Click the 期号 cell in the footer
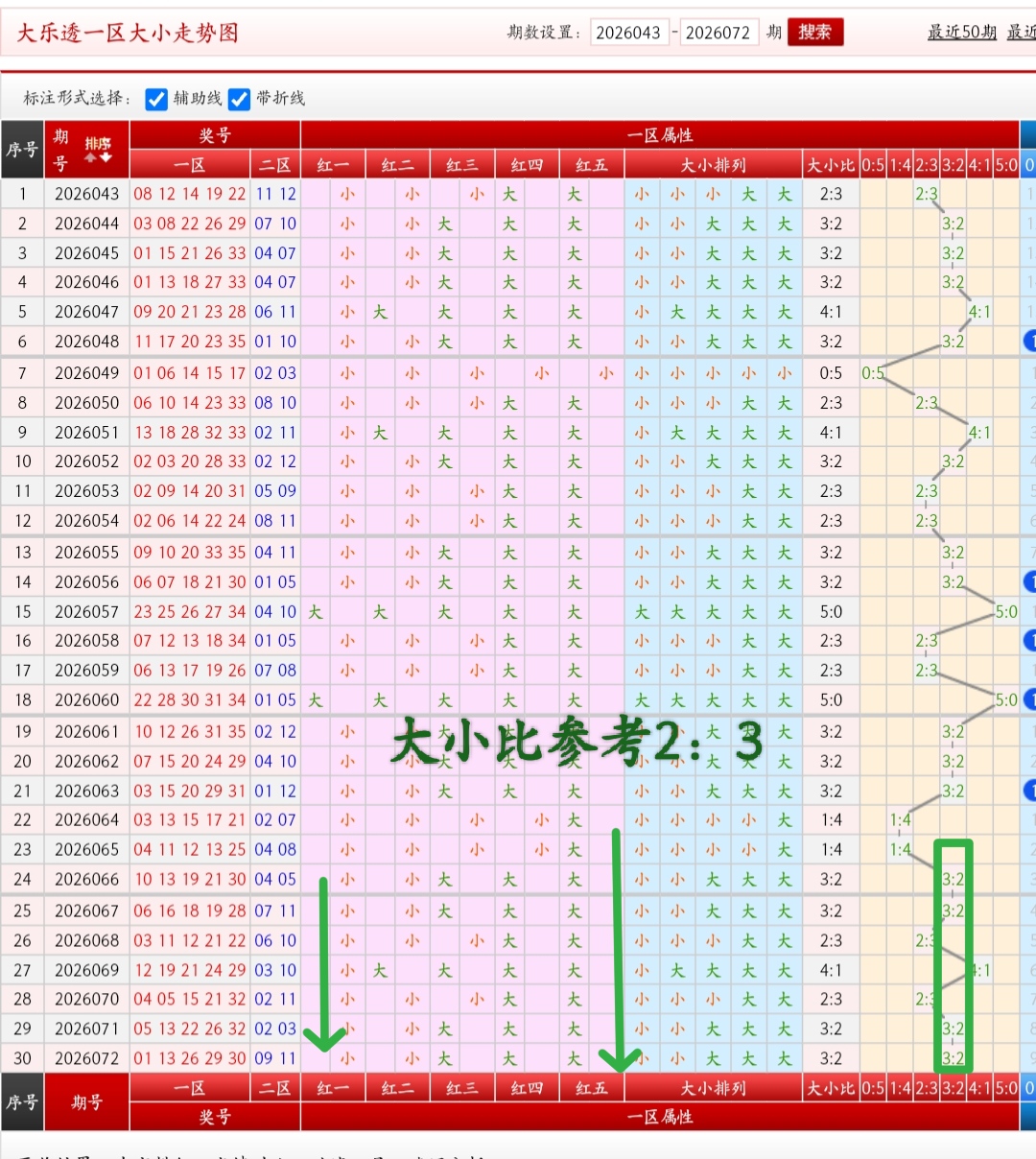1036x1159 pixels. click(86, 1102)
